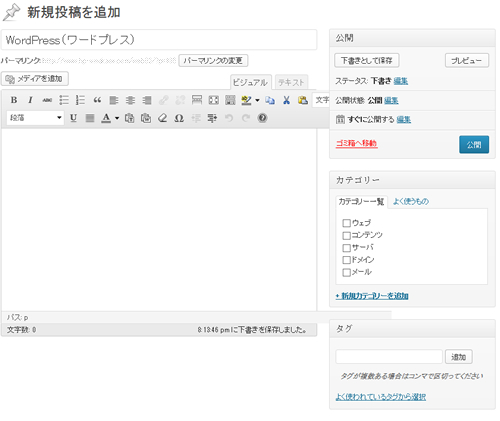Edit the ステータス via 編集 link
500x421 pixels.
click(401, 81)
